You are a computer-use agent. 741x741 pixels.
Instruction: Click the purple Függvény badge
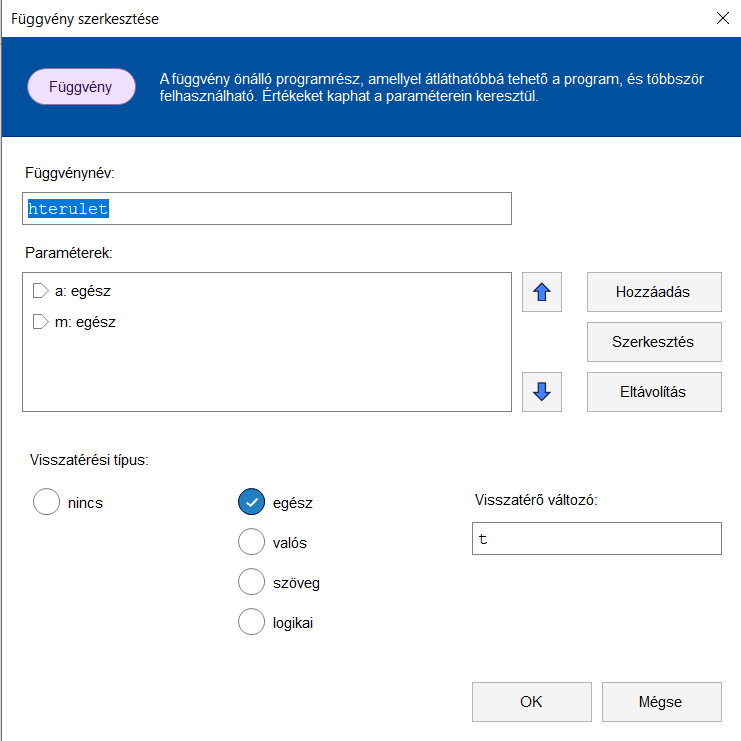pos(80,87)
